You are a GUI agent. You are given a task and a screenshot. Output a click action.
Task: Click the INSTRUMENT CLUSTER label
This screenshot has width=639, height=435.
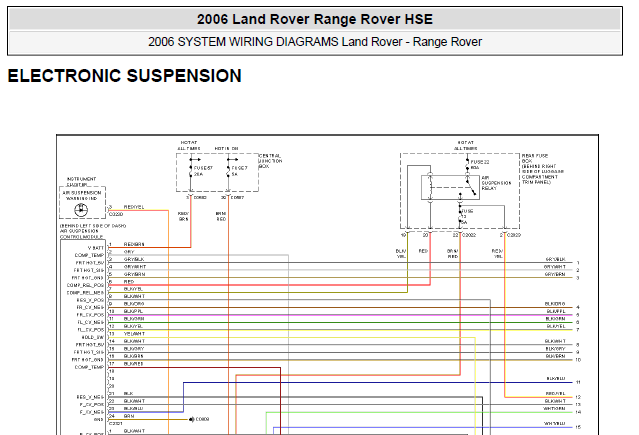[x=81, y=181]
